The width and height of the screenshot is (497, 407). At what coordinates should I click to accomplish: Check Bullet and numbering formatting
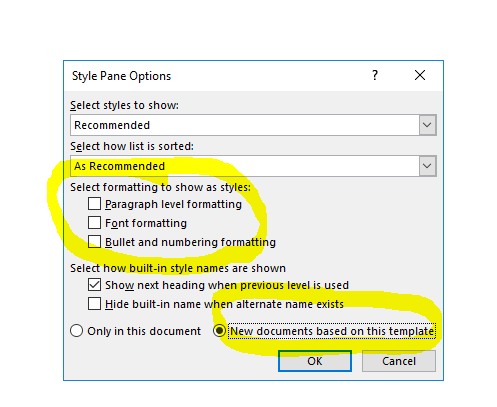[94, 242]
